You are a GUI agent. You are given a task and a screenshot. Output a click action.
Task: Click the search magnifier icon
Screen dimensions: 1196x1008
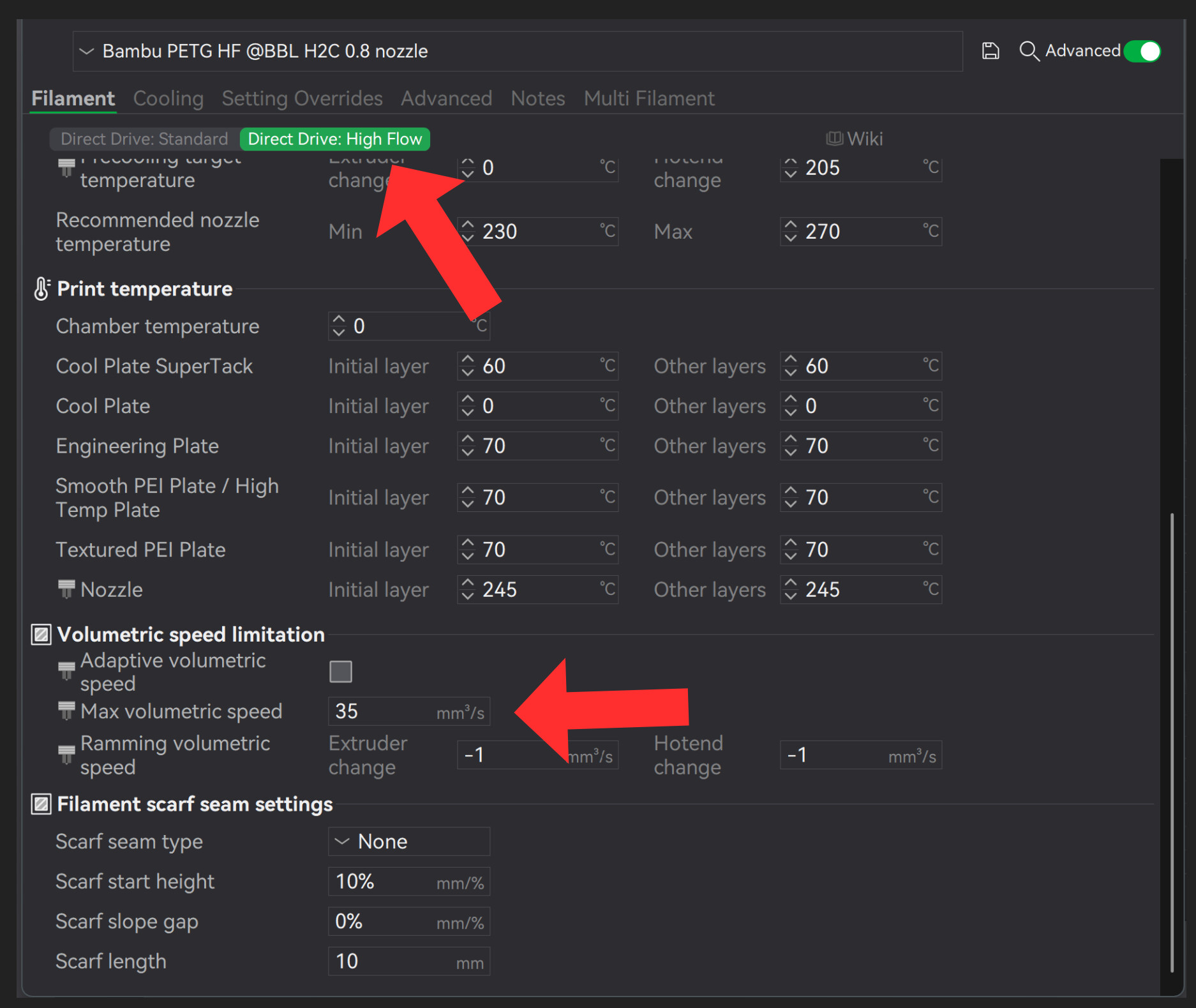(1029, 51)
